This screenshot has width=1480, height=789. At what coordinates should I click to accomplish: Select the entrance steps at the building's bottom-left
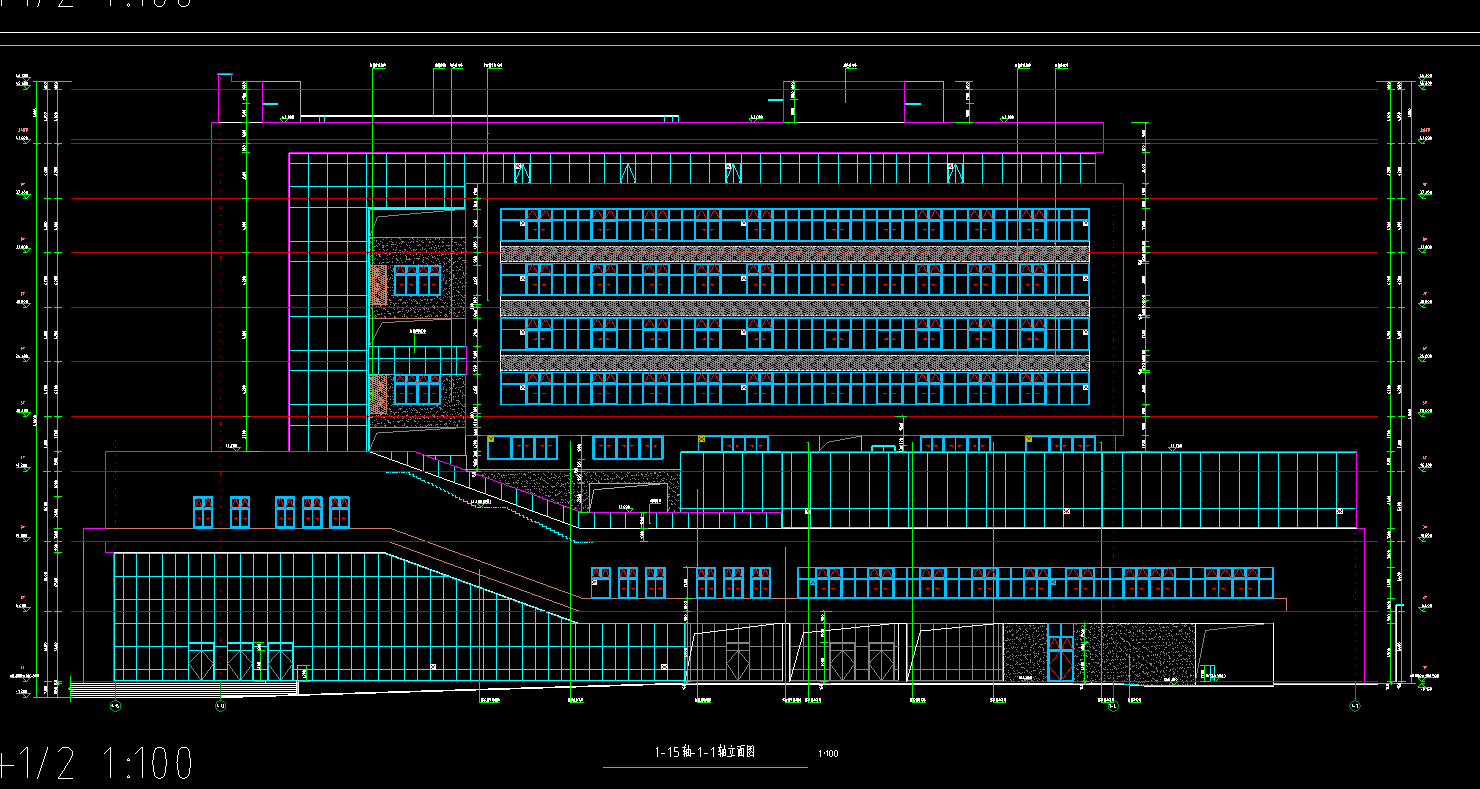[x=183, y=688]
